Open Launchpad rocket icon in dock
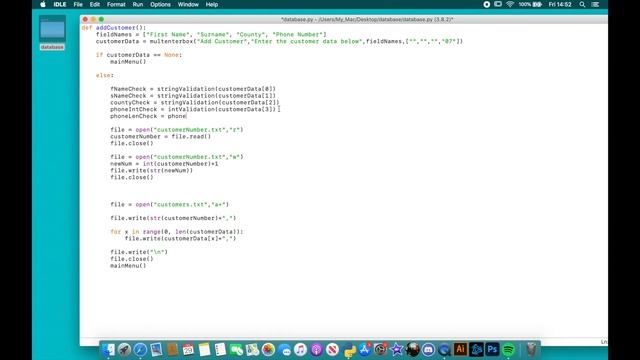 124,349
